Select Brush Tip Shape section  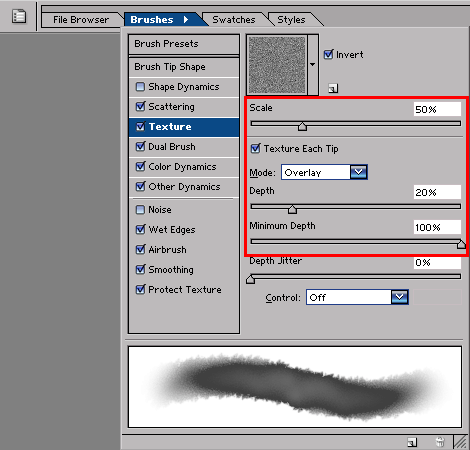(184, 67)
